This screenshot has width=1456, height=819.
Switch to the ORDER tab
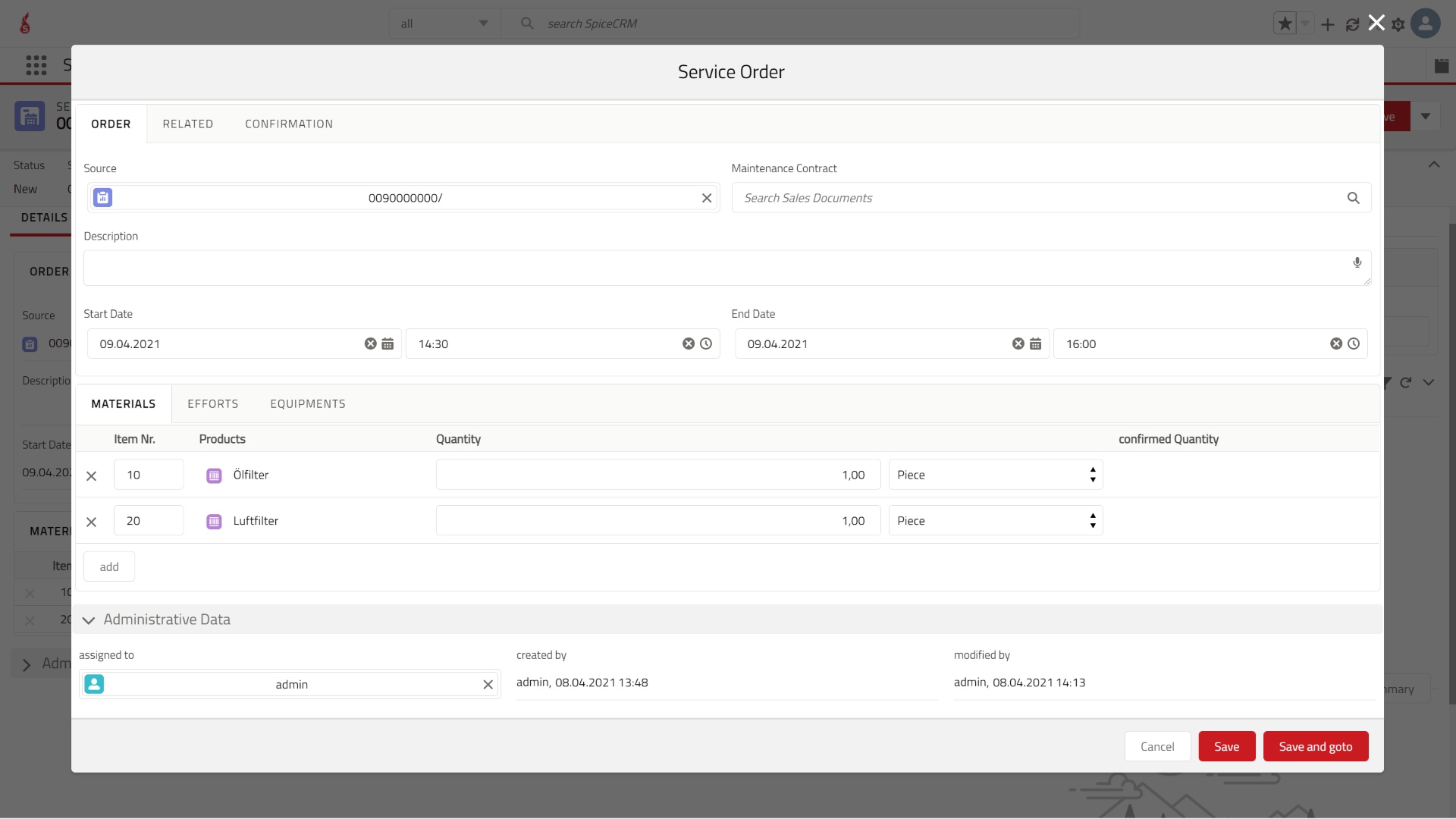click(x=111, y=124)
